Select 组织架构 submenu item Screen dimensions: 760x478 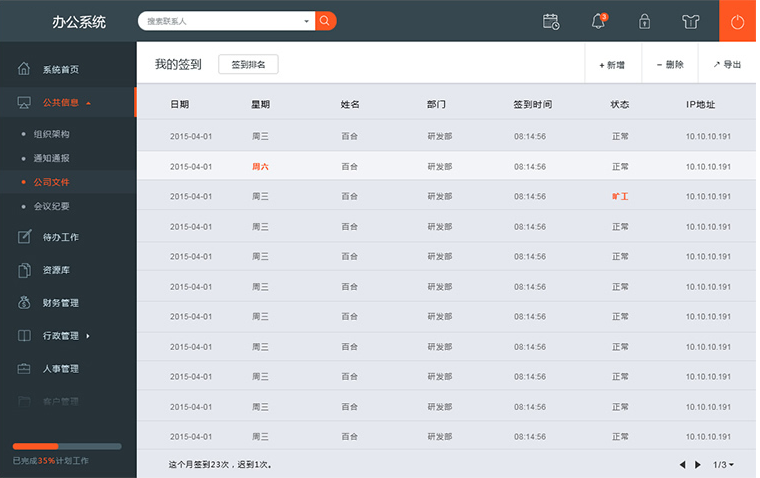(x=51, y=134)
